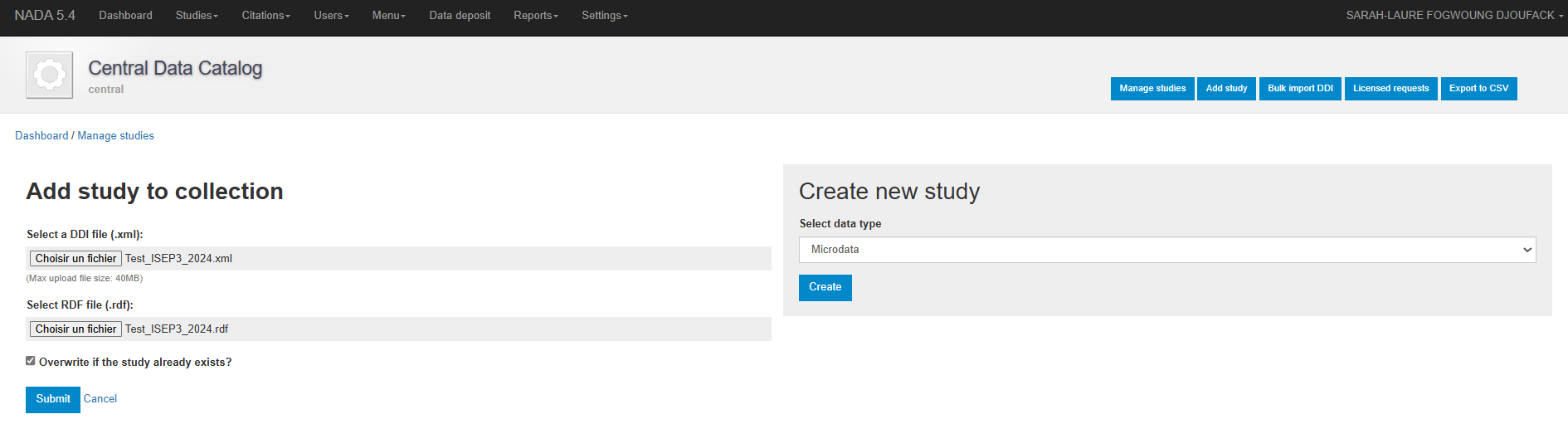Choose a DDI xml file
1568x424 pixels.
coord(76,259)
